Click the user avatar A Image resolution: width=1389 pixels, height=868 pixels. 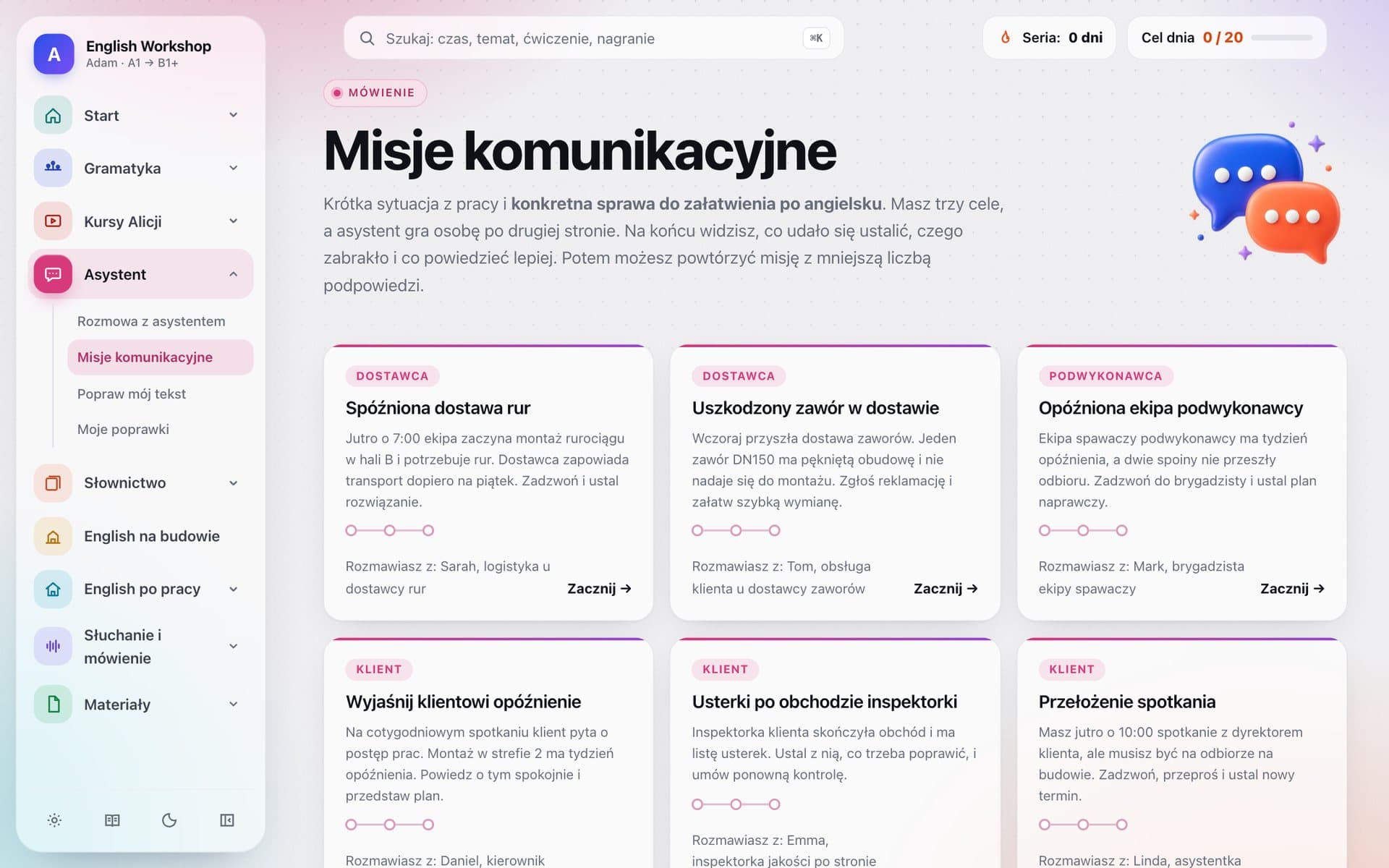[x=54, y=54]
